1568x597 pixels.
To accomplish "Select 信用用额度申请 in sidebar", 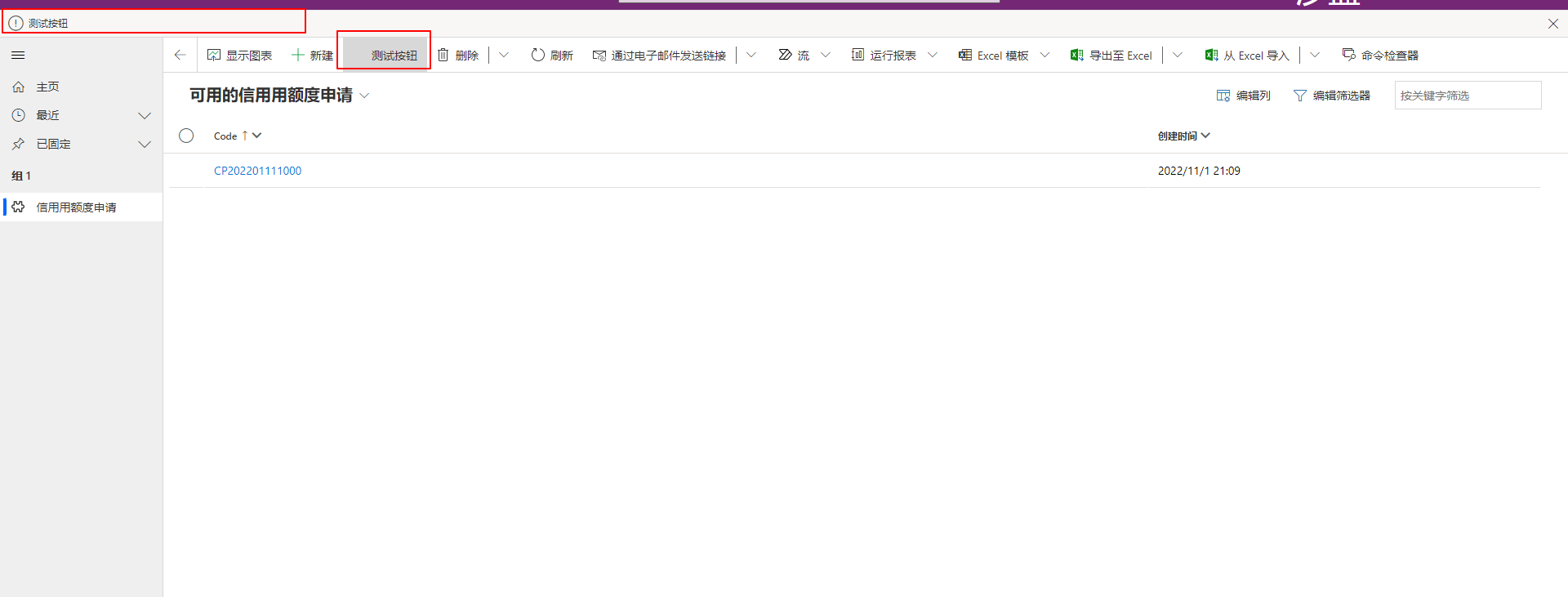I will coord(82,207).
